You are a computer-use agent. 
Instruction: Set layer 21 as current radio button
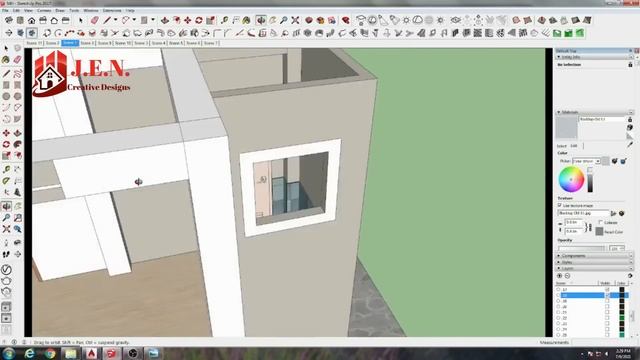(x=558, y=312)
